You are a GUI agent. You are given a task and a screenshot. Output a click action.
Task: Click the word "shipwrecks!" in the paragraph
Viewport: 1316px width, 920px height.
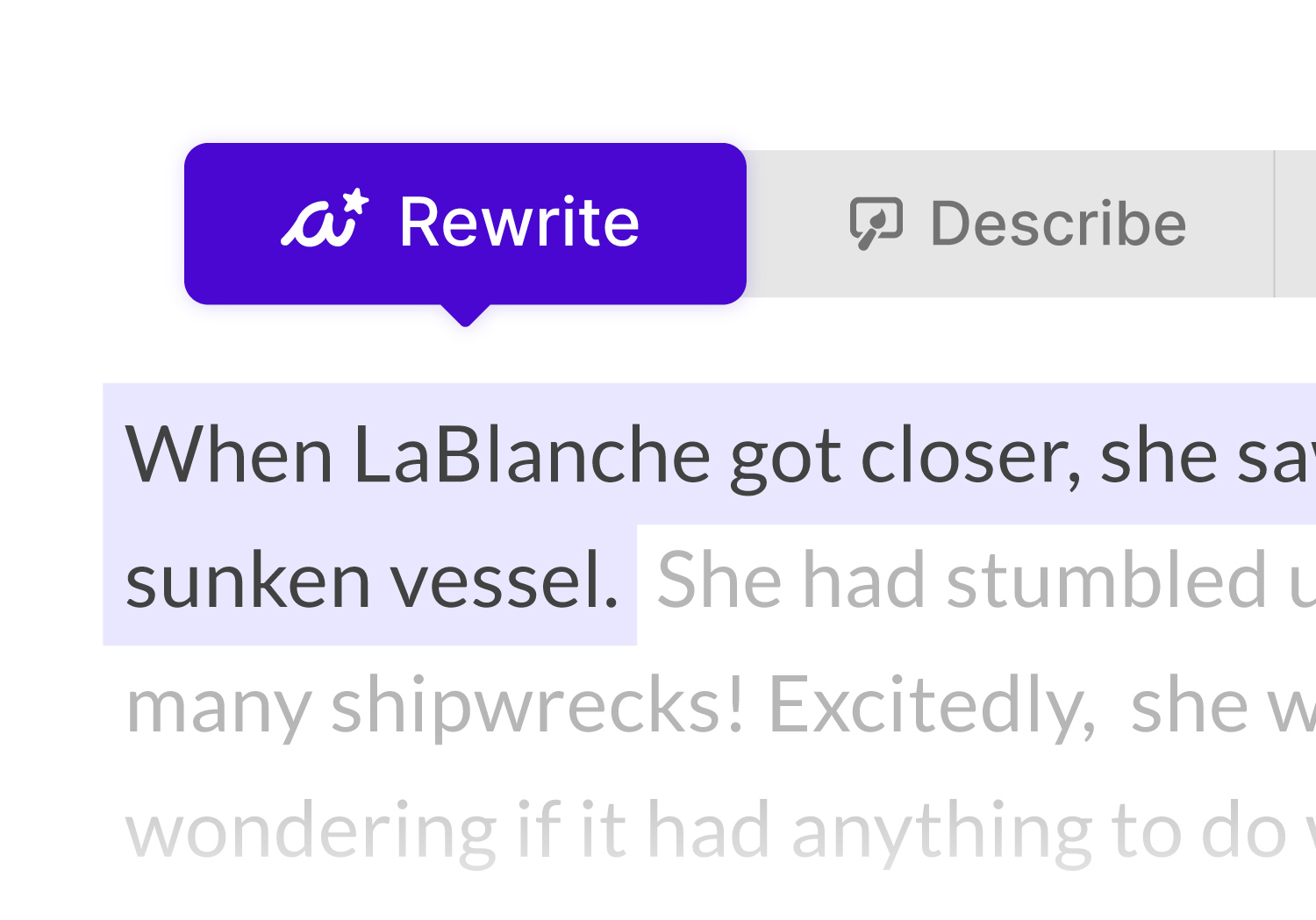tap(538, 707)
